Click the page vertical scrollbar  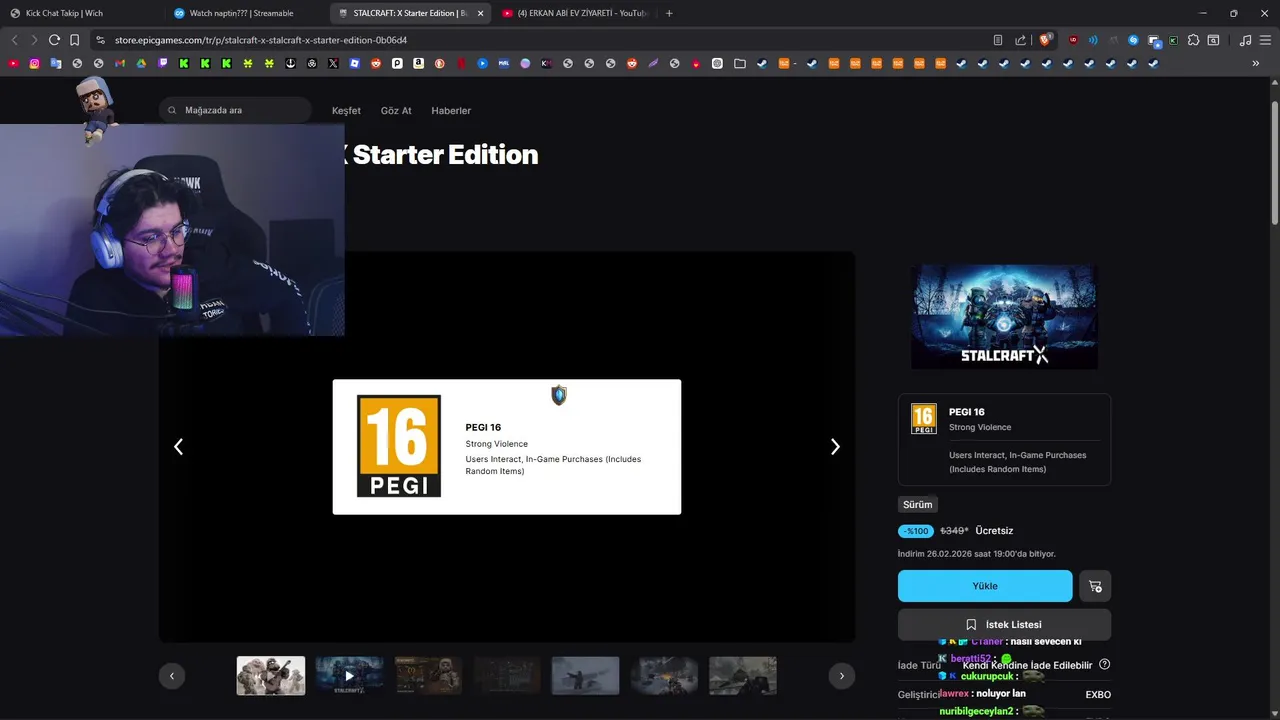pos(1274,162)
